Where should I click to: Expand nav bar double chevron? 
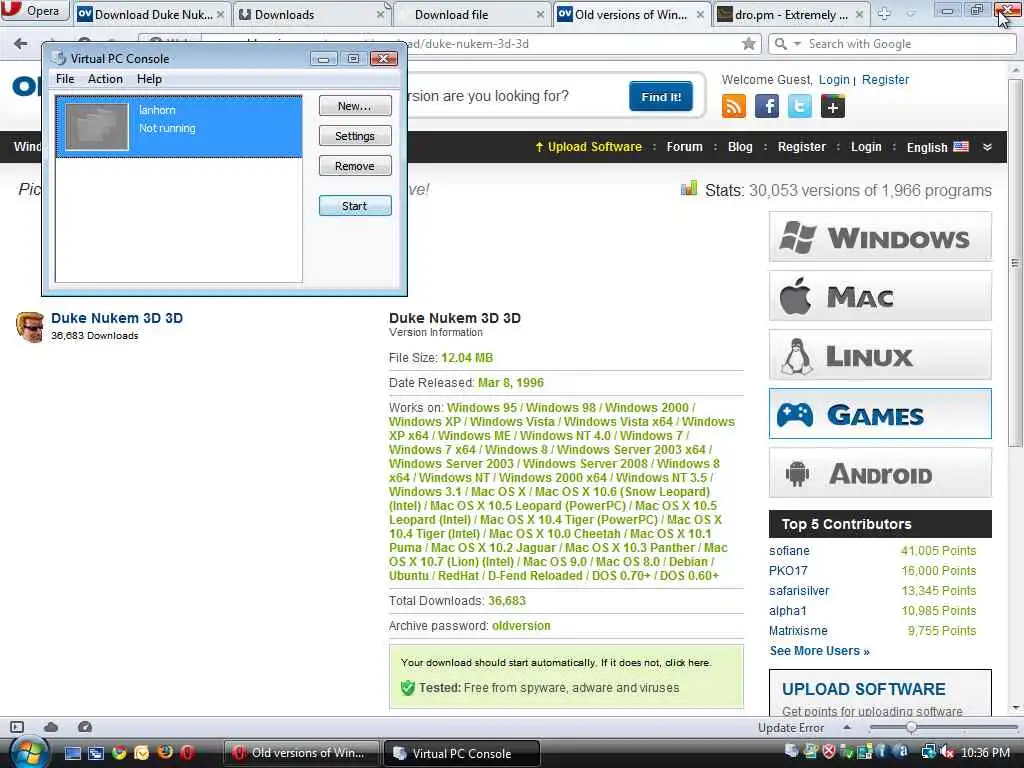(987, 147)
